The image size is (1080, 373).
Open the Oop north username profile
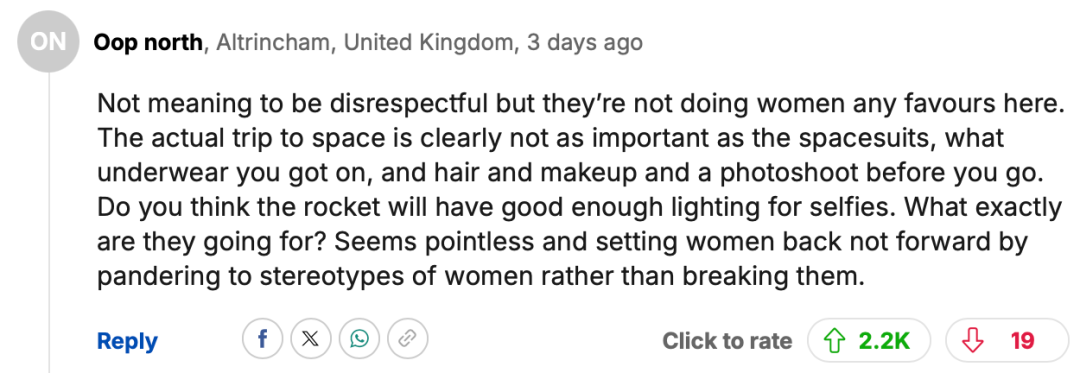click(149, 43)
